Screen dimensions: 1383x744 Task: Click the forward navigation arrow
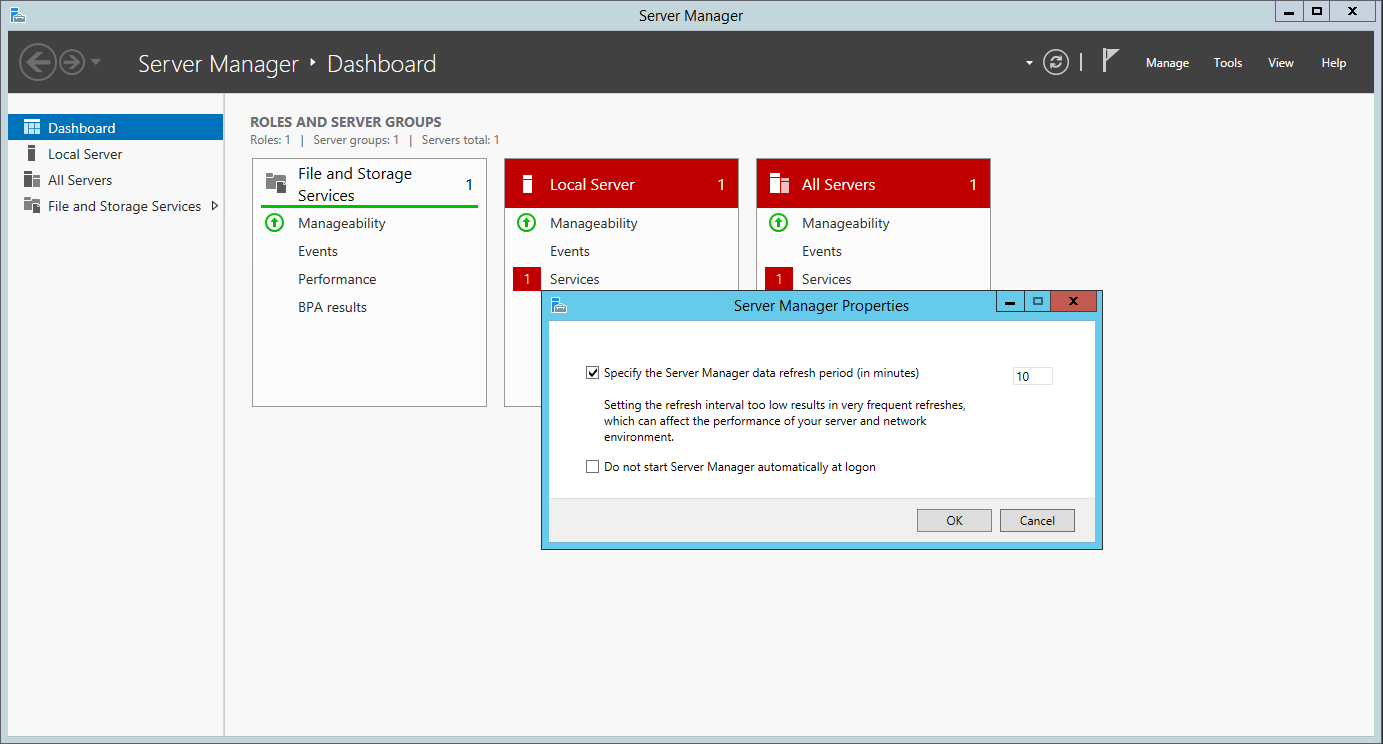coord(72,63)
